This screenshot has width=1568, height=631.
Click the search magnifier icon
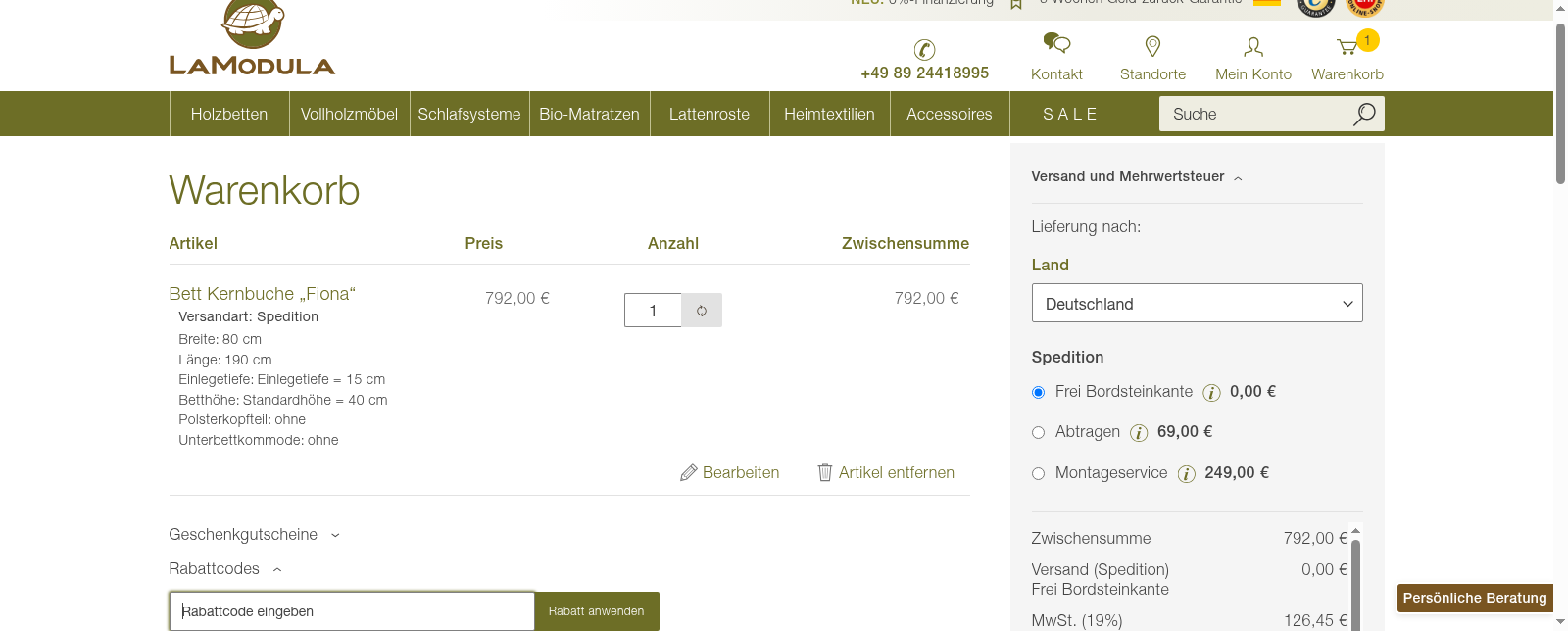pyautogui.click(x=1364, y=114)
